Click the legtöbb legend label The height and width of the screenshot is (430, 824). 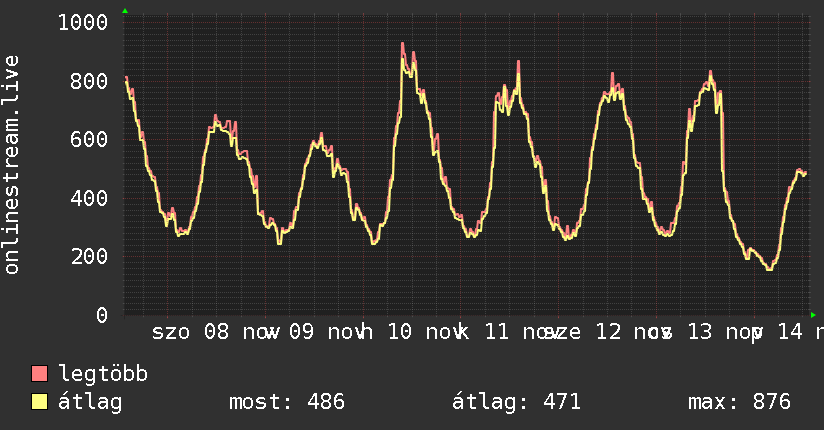(x=103, y=374)
